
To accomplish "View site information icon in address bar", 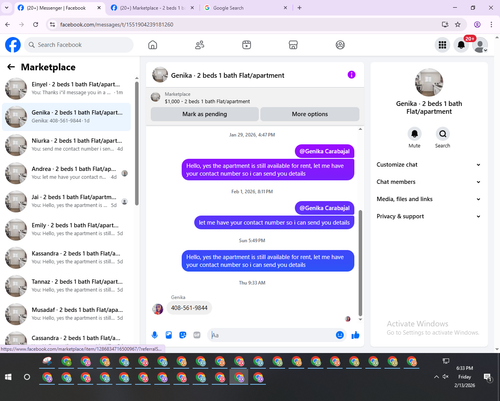I will coord(52,24).
